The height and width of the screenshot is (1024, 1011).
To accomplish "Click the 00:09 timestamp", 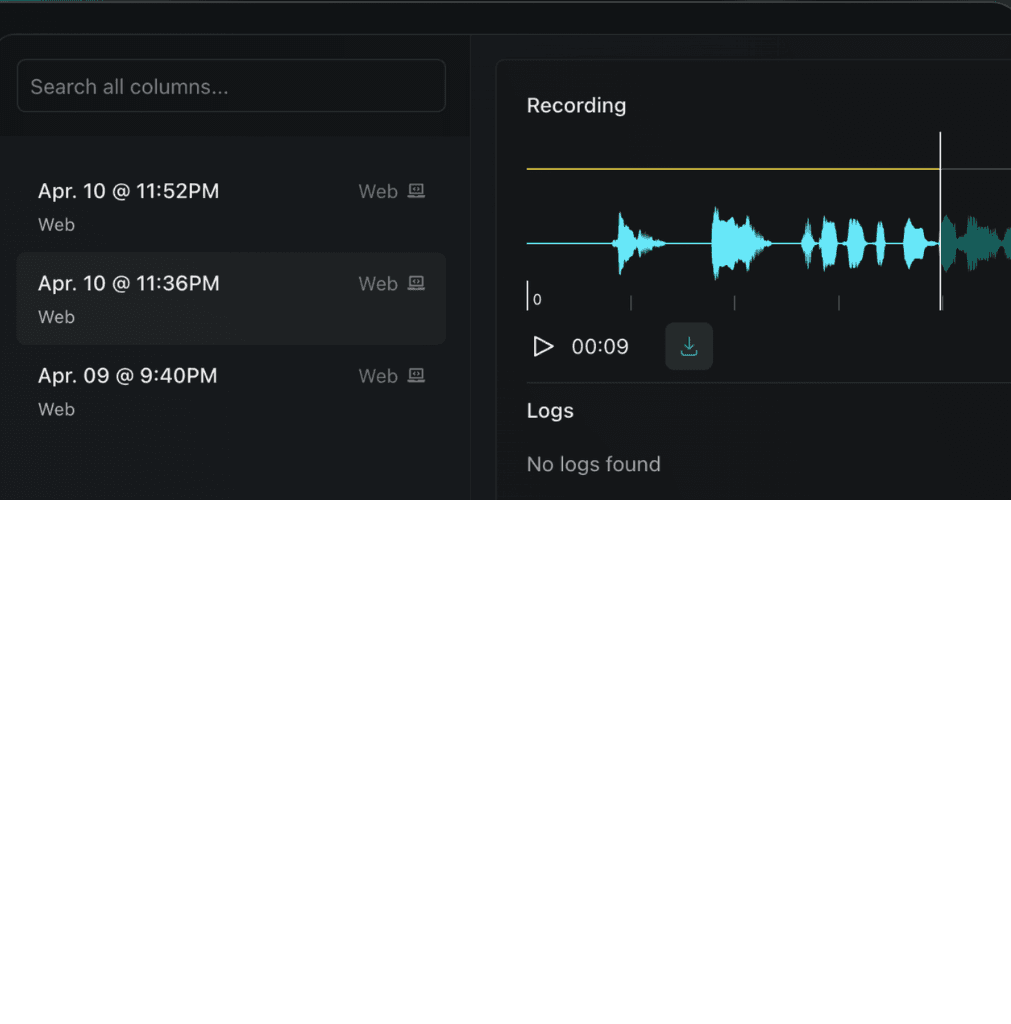I will 600,346.
